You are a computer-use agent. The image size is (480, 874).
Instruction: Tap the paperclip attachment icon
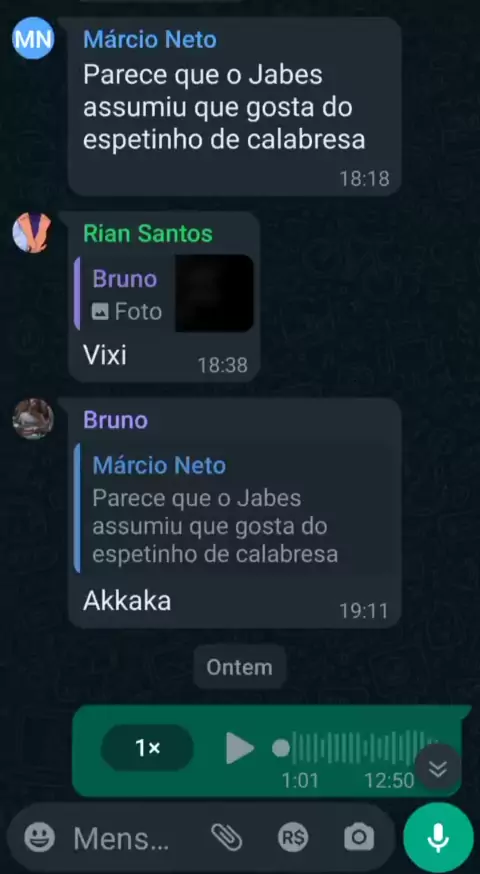coord(227,837)
